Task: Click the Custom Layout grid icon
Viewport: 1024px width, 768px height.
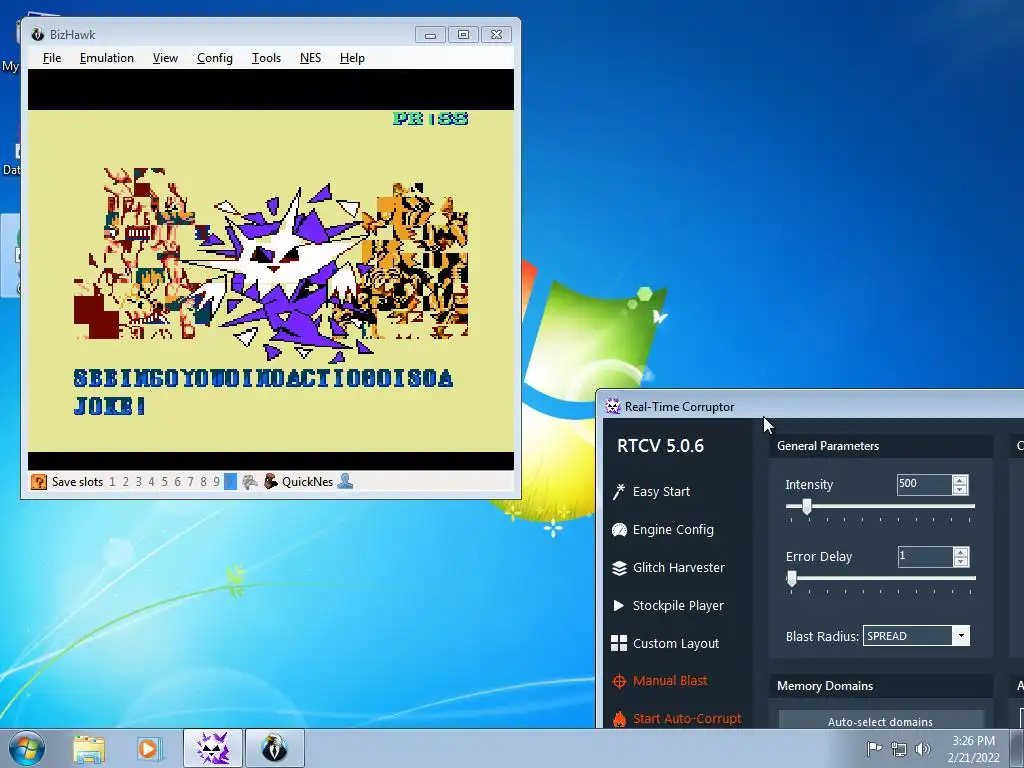Action: point(618,643)
